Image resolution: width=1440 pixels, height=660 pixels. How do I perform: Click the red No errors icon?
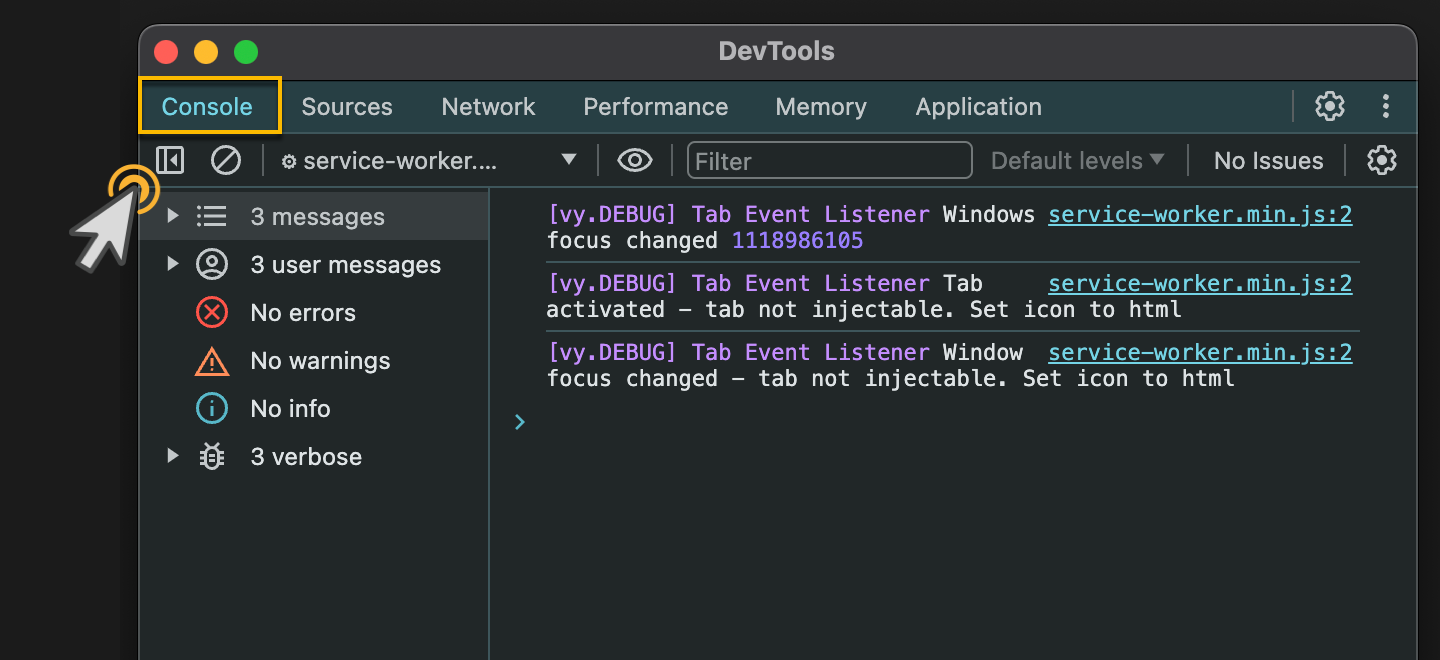pyautogui.click(x=212, y=312)
